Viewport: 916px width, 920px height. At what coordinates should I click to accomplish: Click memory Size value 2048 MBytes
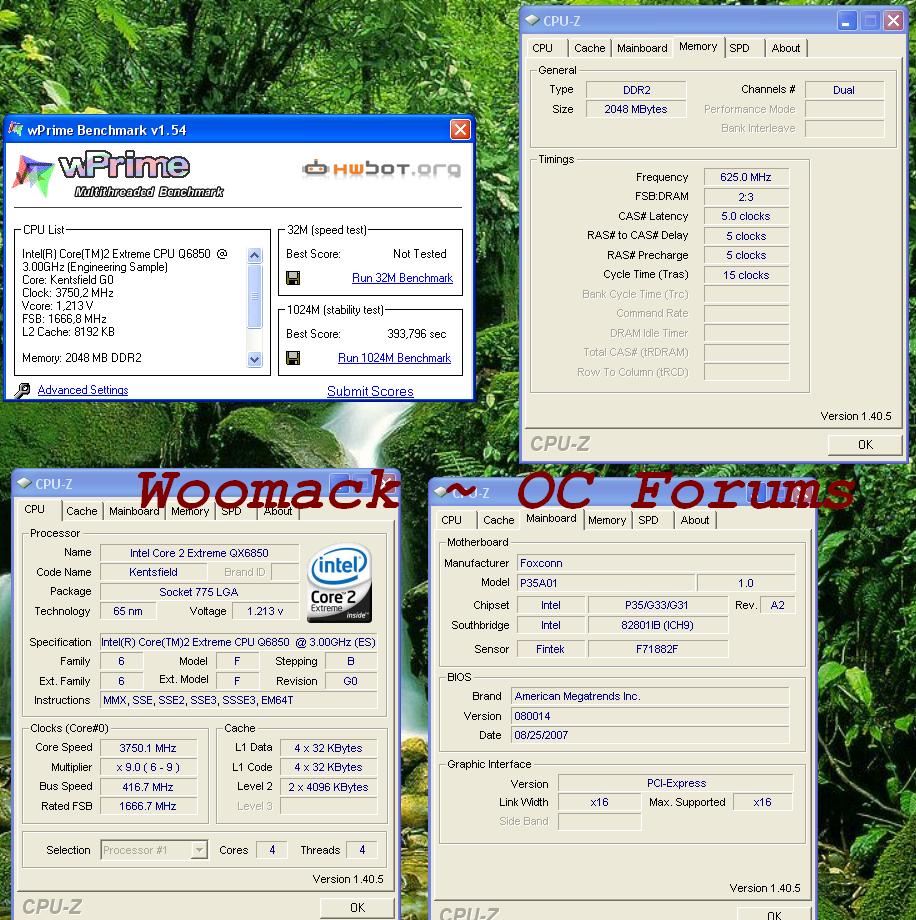point(636,109)
